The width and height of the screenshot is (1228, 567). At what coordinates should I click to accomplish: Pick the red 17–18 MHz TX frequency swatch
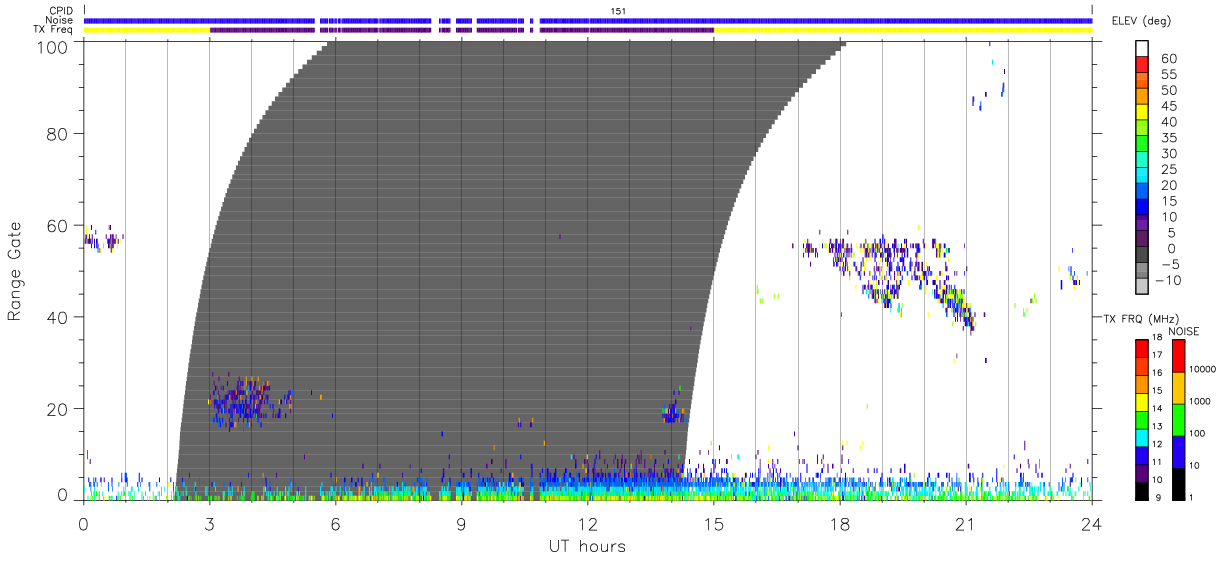tap(1143, 348)
